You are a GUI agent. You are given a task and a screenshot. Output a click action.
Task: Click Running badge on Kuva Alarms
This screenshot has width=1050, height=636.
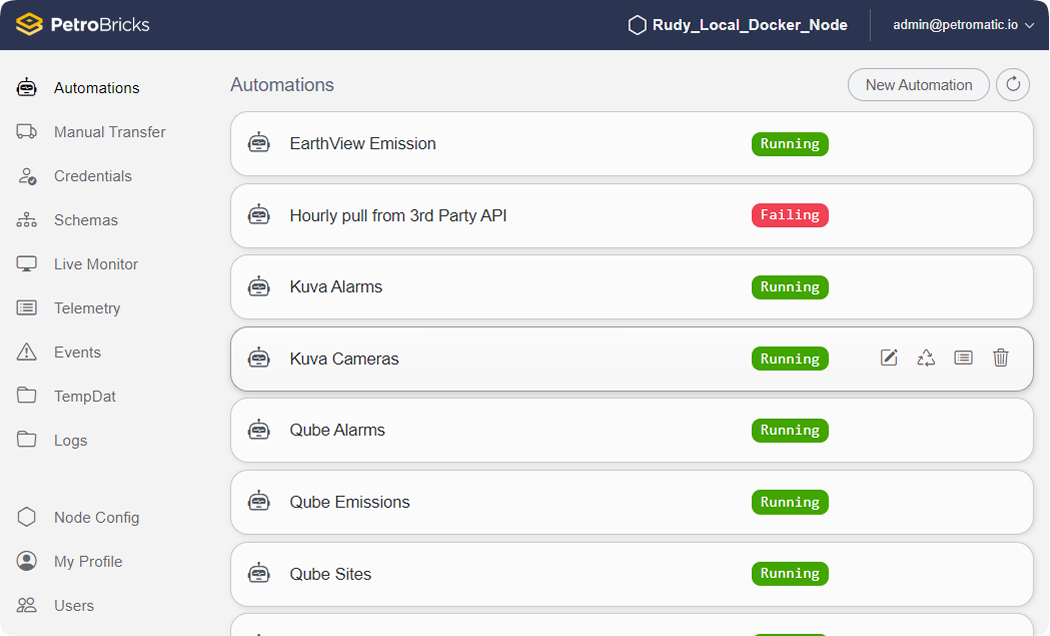pos(790,287)
